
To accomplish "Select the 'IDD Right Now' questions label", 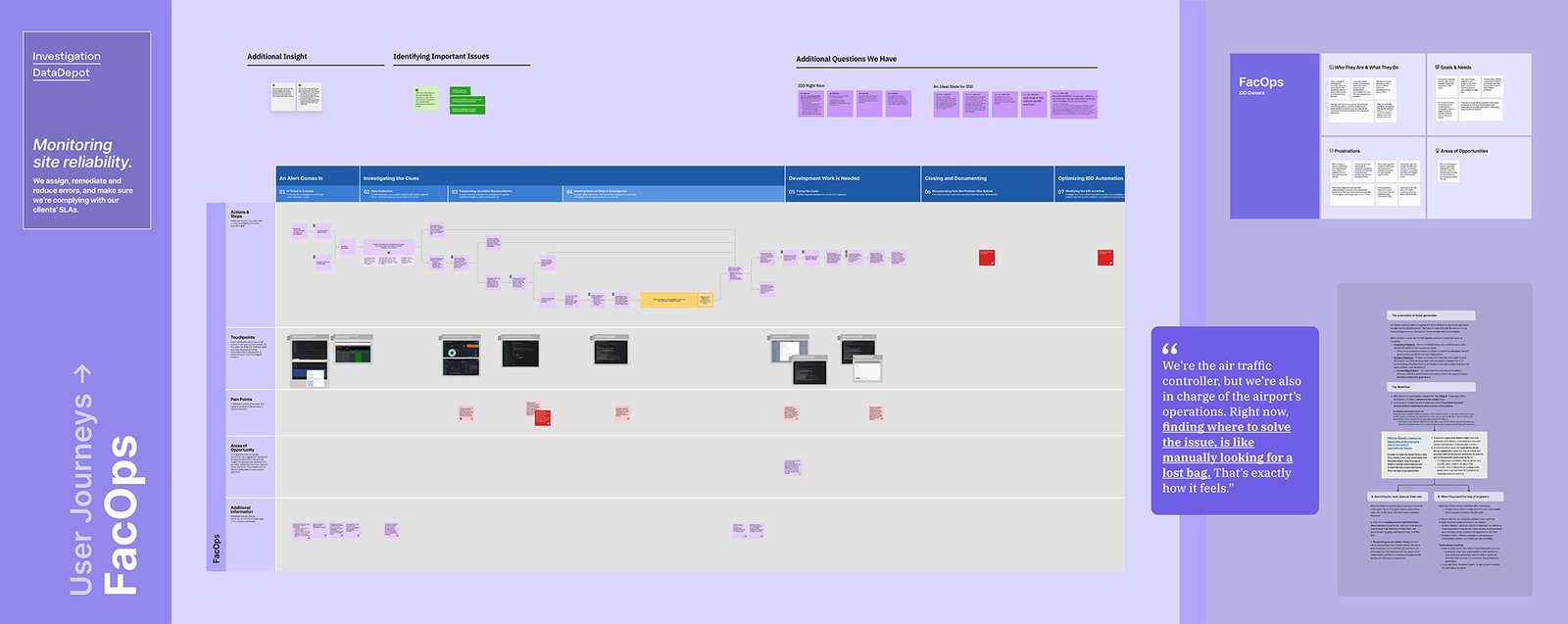I will 811,86.
